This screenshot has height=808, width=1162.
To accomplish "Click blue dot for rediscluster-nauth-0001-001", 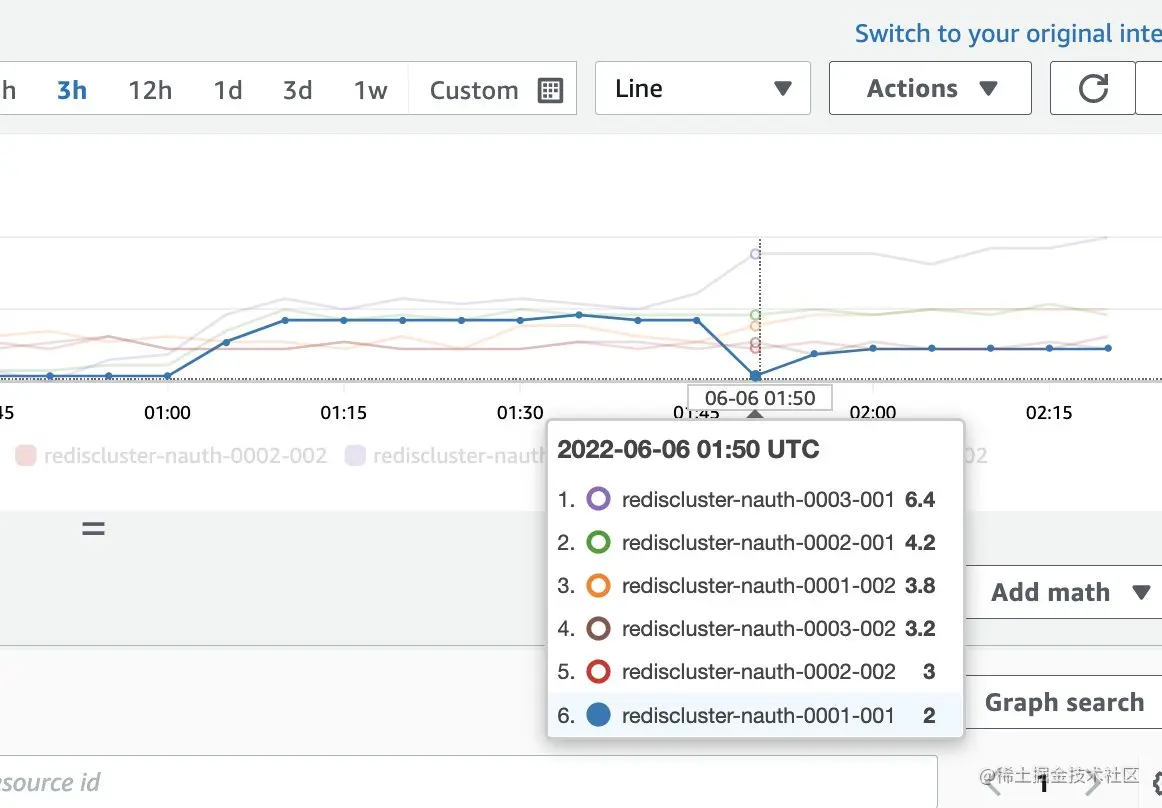I will coord(598,715).
